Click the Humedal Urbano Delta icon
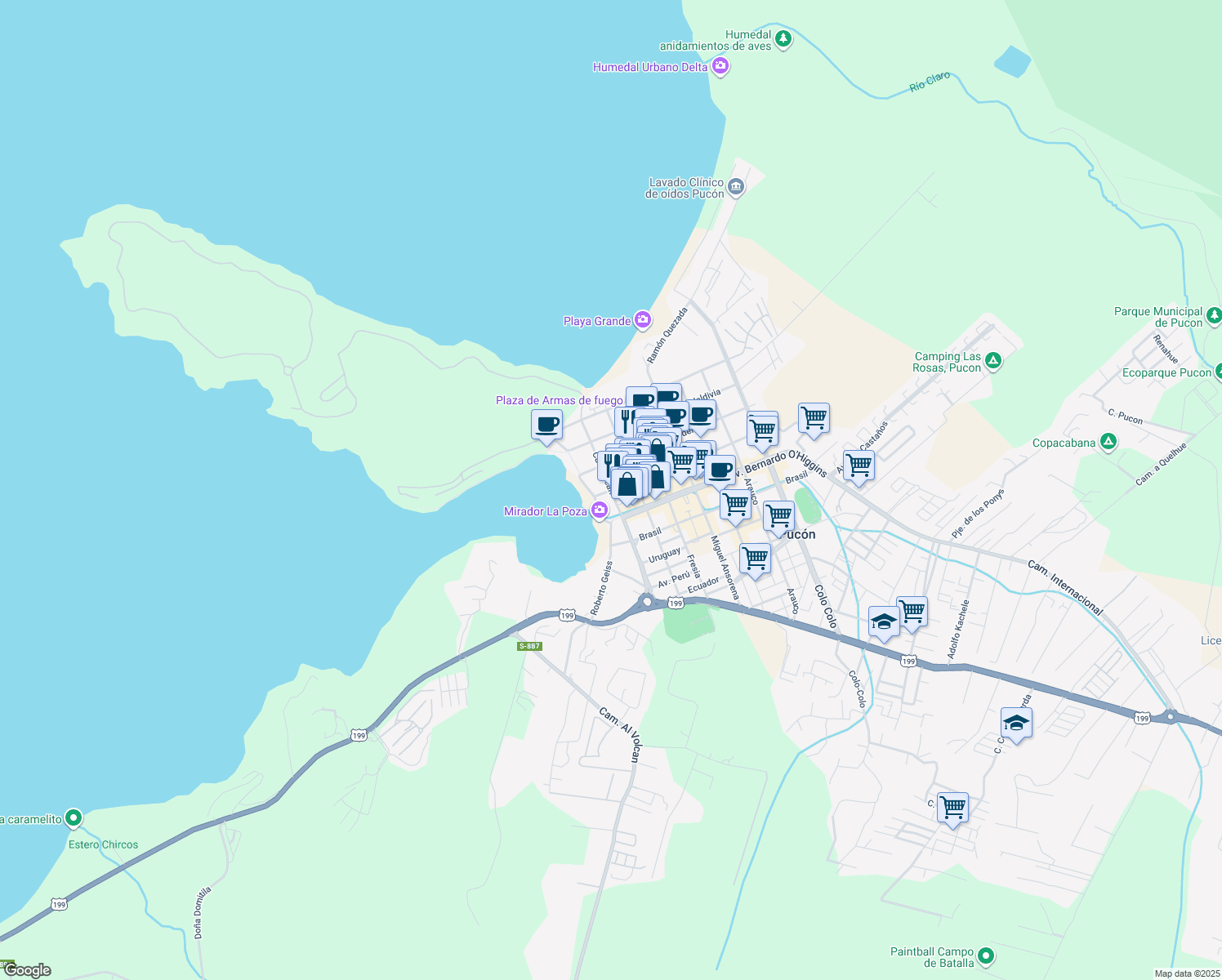The width and height of the screenshot is (1222, 980). pos(719,67)
